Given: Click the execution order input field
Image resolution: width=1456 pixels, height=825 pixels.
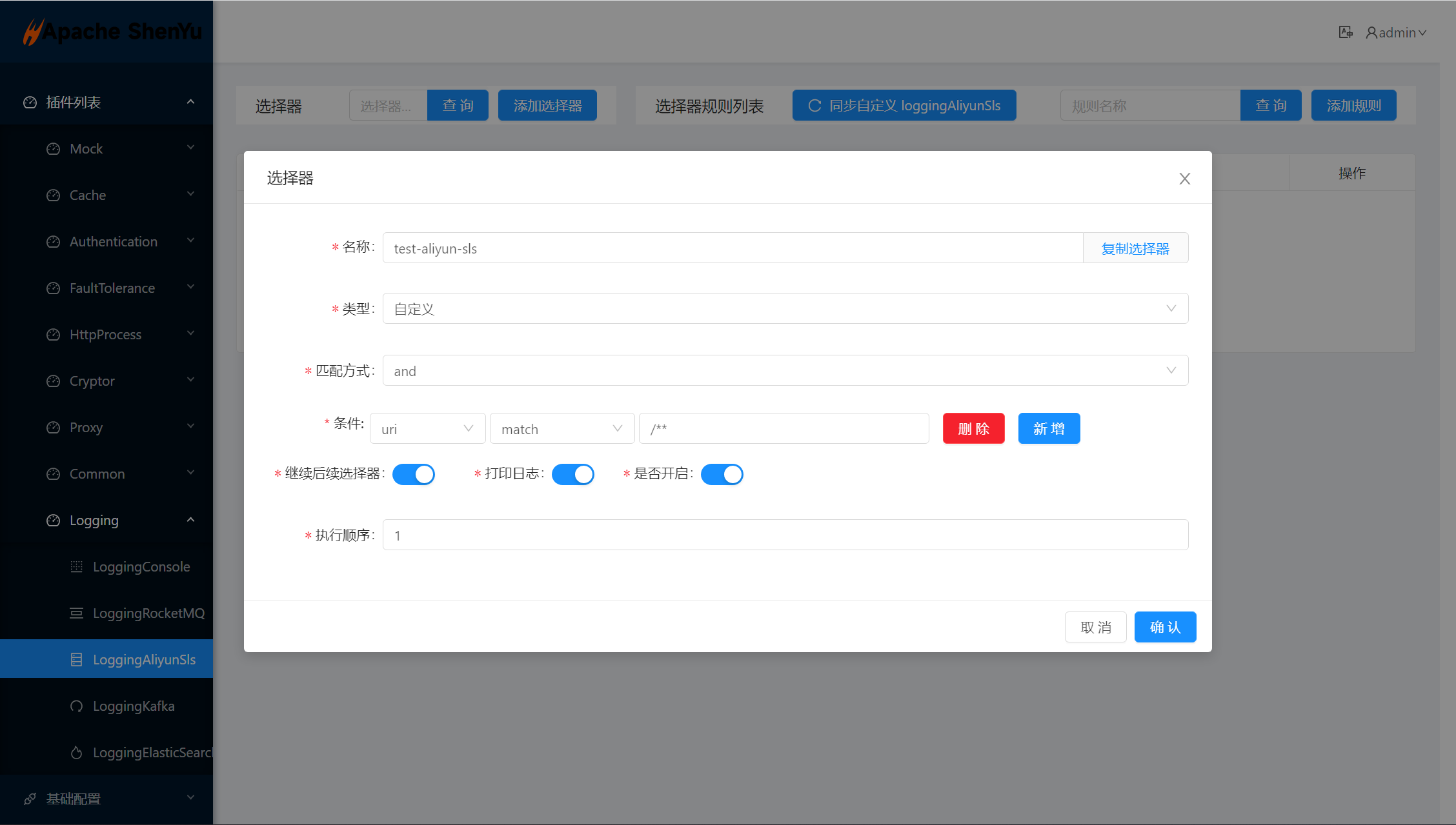Looking at the screenshot, I should click(x=785, y=535).
